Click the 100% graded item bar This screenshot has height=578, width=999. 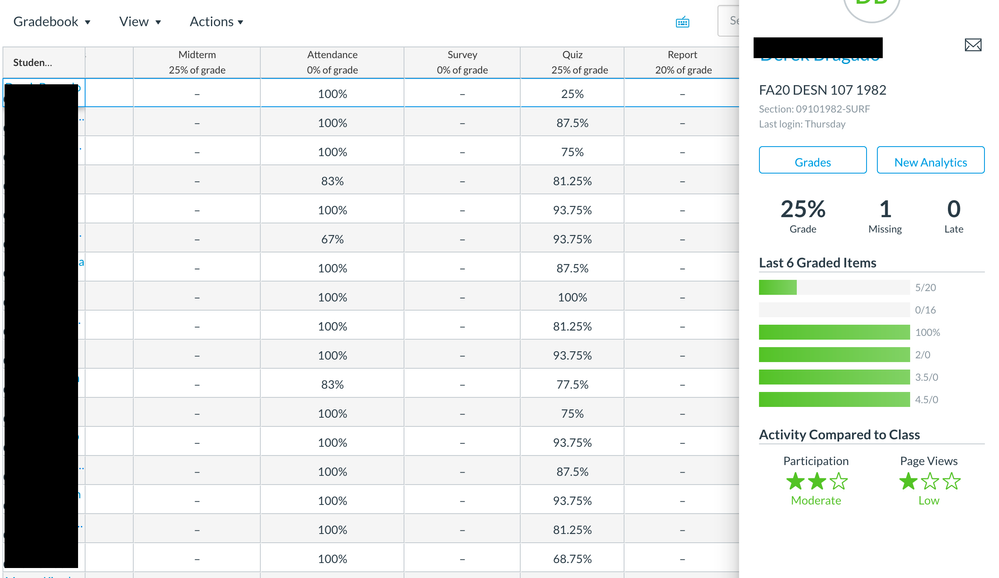833,333
